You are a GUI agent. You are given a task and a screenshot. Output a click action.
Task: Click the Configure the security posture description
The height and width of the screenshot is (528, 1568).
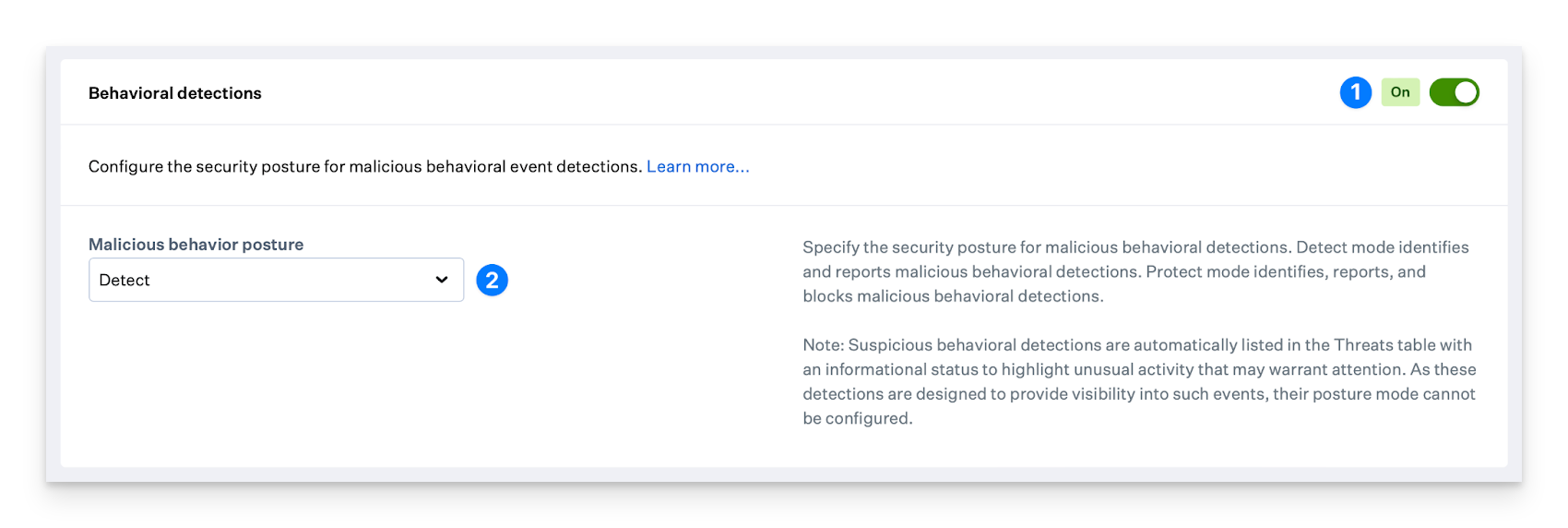tap(364, 167)
